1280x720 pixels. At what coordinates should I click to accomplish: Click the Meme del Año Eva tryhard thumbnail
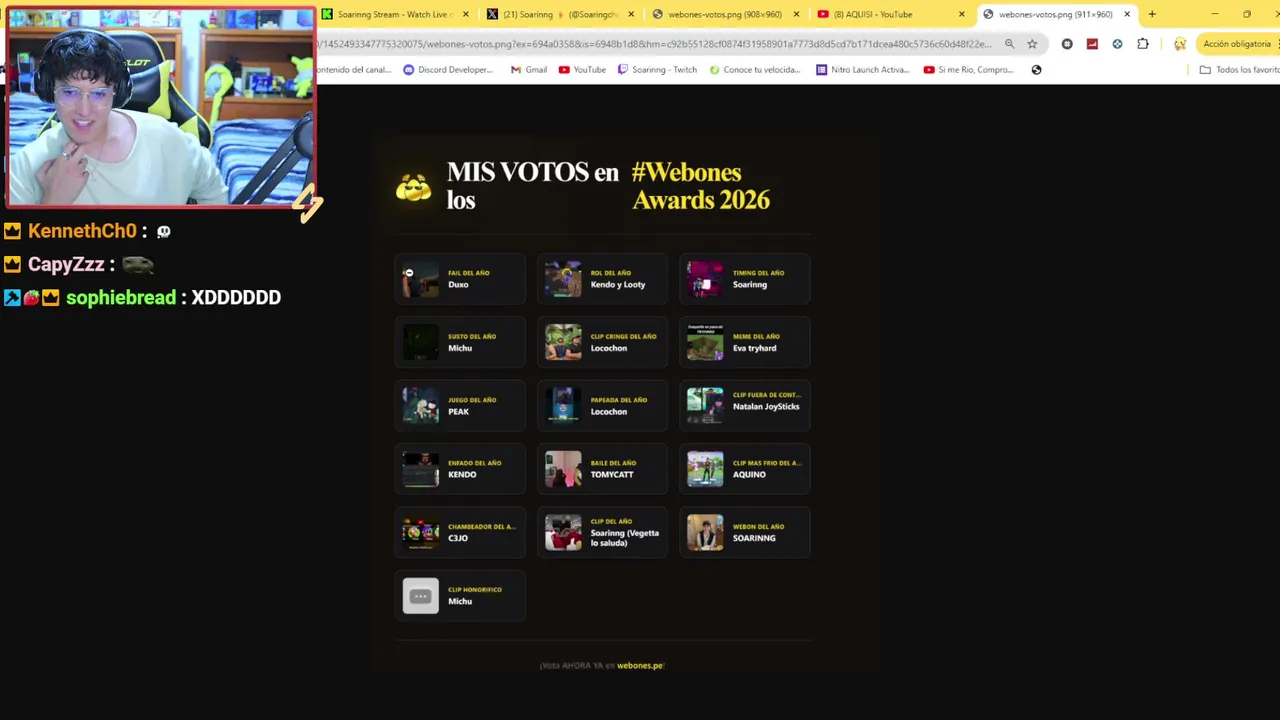pyautogui.click(x=705, y=342)
